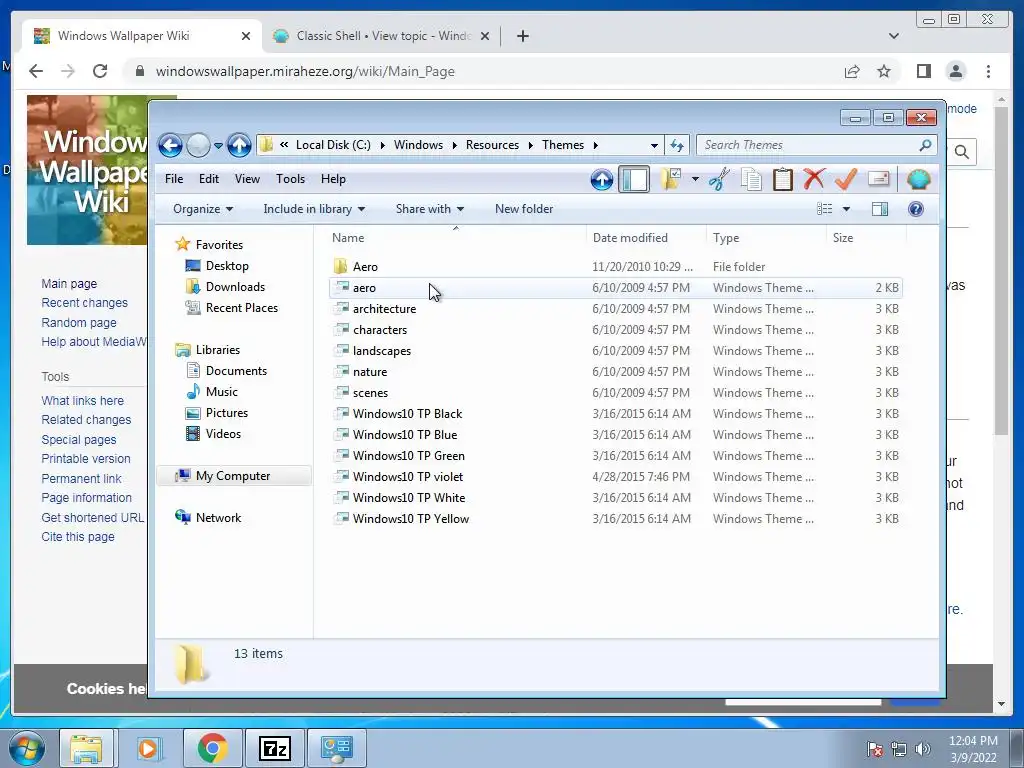Open Chrome three-dot menu
Viewport: 1024px width, 768px height.
click(988, 71)
